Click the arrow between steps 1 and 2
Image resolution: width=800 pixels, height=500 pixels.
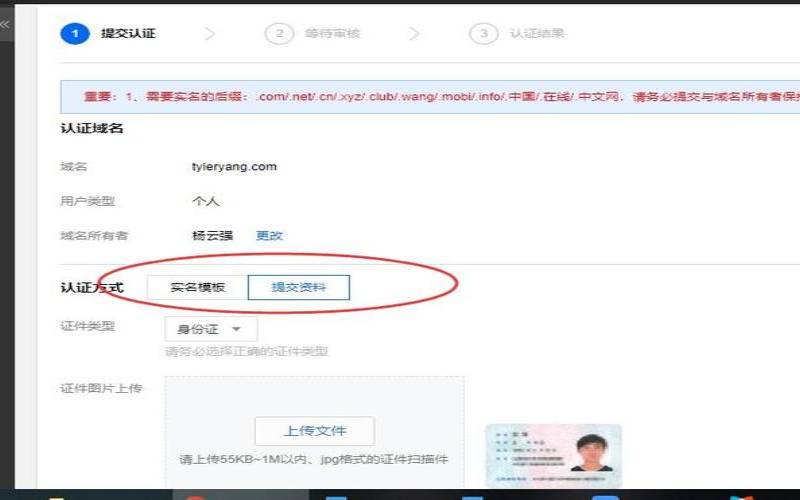click(x=210, y=33)
